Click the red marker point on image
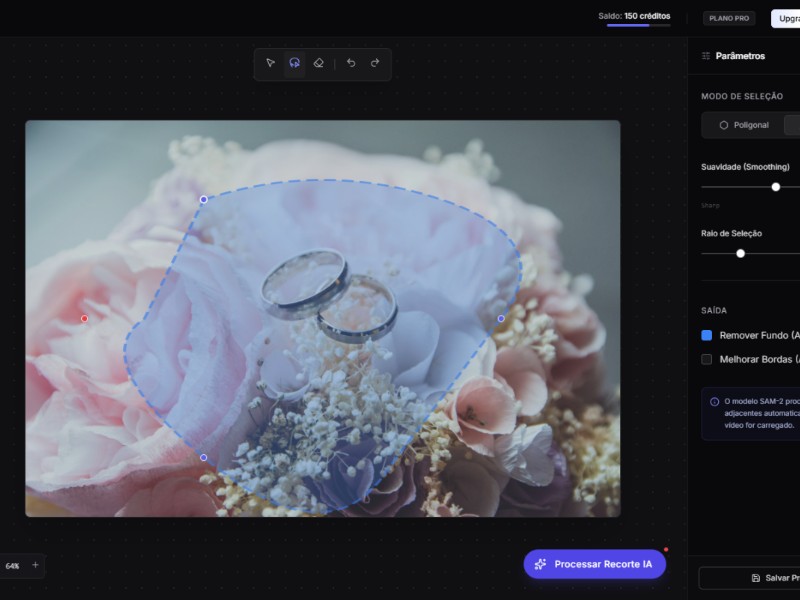The height and width of the screenshot is (600, 800). coord(84,319)
